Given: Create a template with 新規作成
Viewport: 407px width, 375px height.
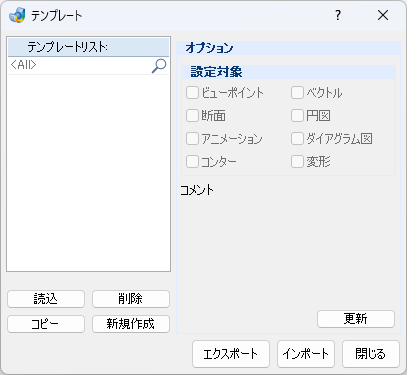Looking at the screenshot, I should [x=131, y=324].
